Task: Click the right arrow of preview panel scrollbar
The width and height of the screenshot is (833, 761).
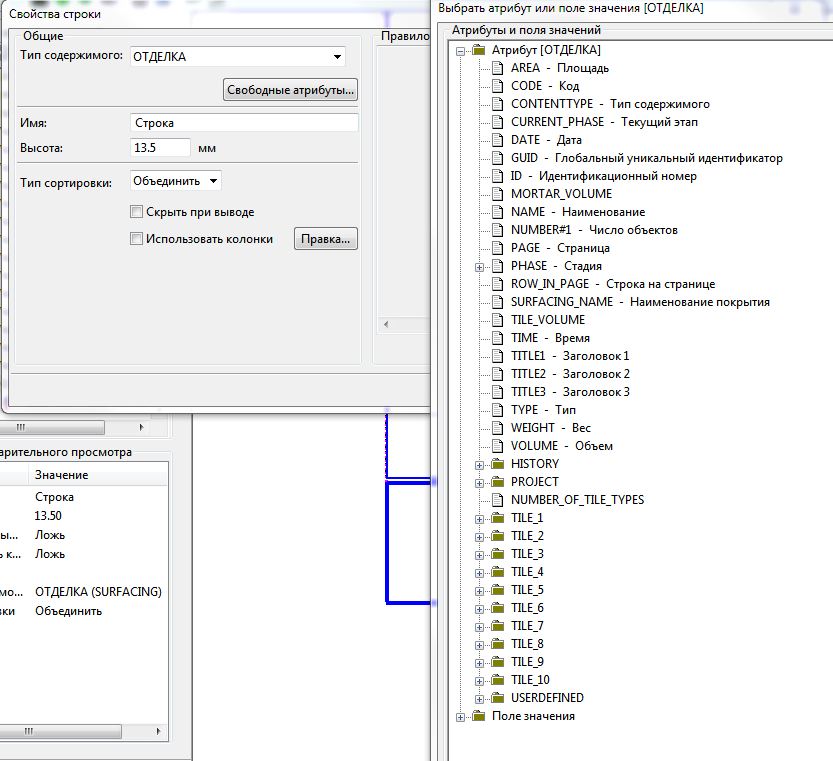Action: pos(158,731)
